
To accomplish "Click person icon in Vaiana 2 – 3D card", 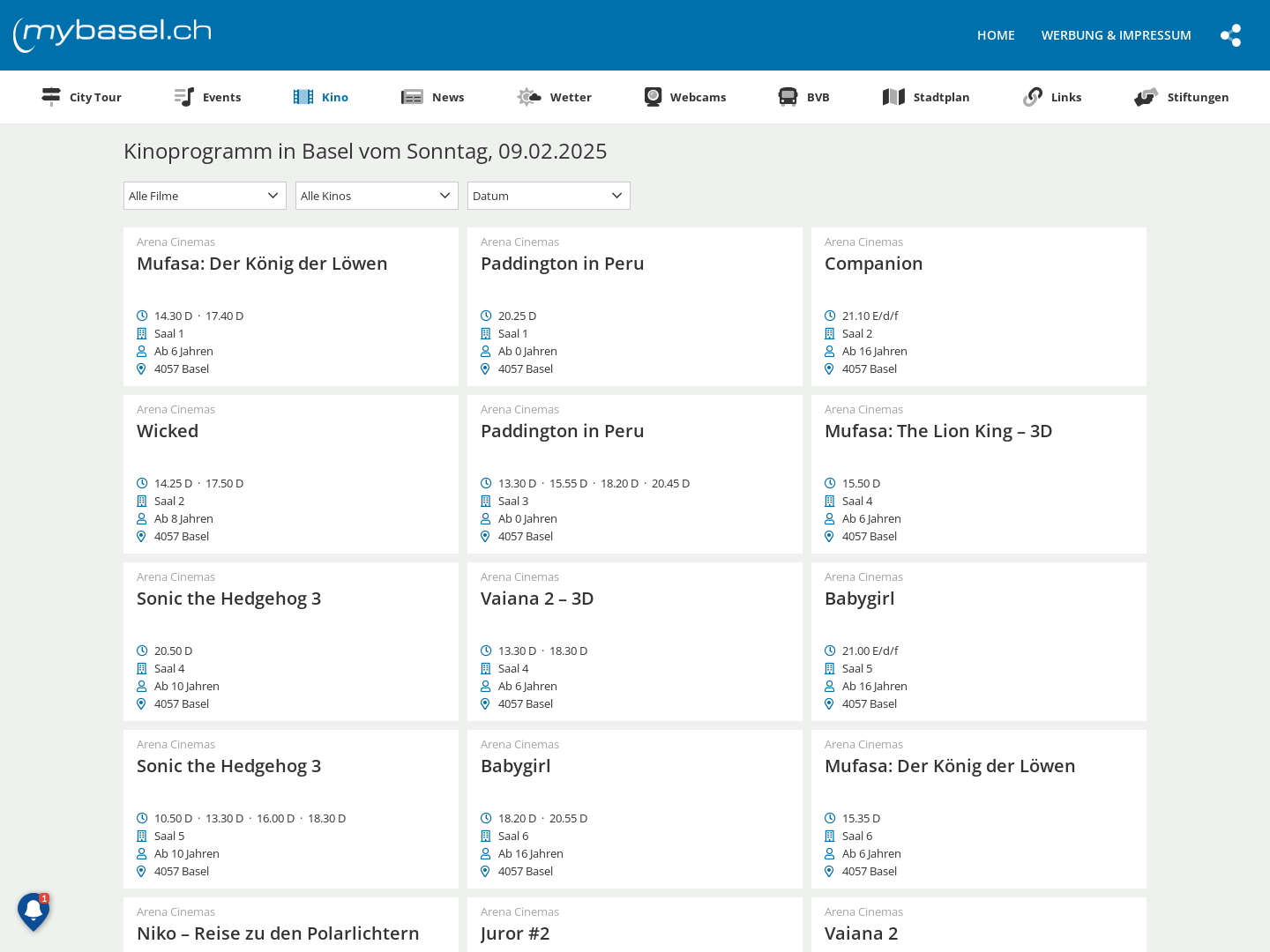I will 485,686.
